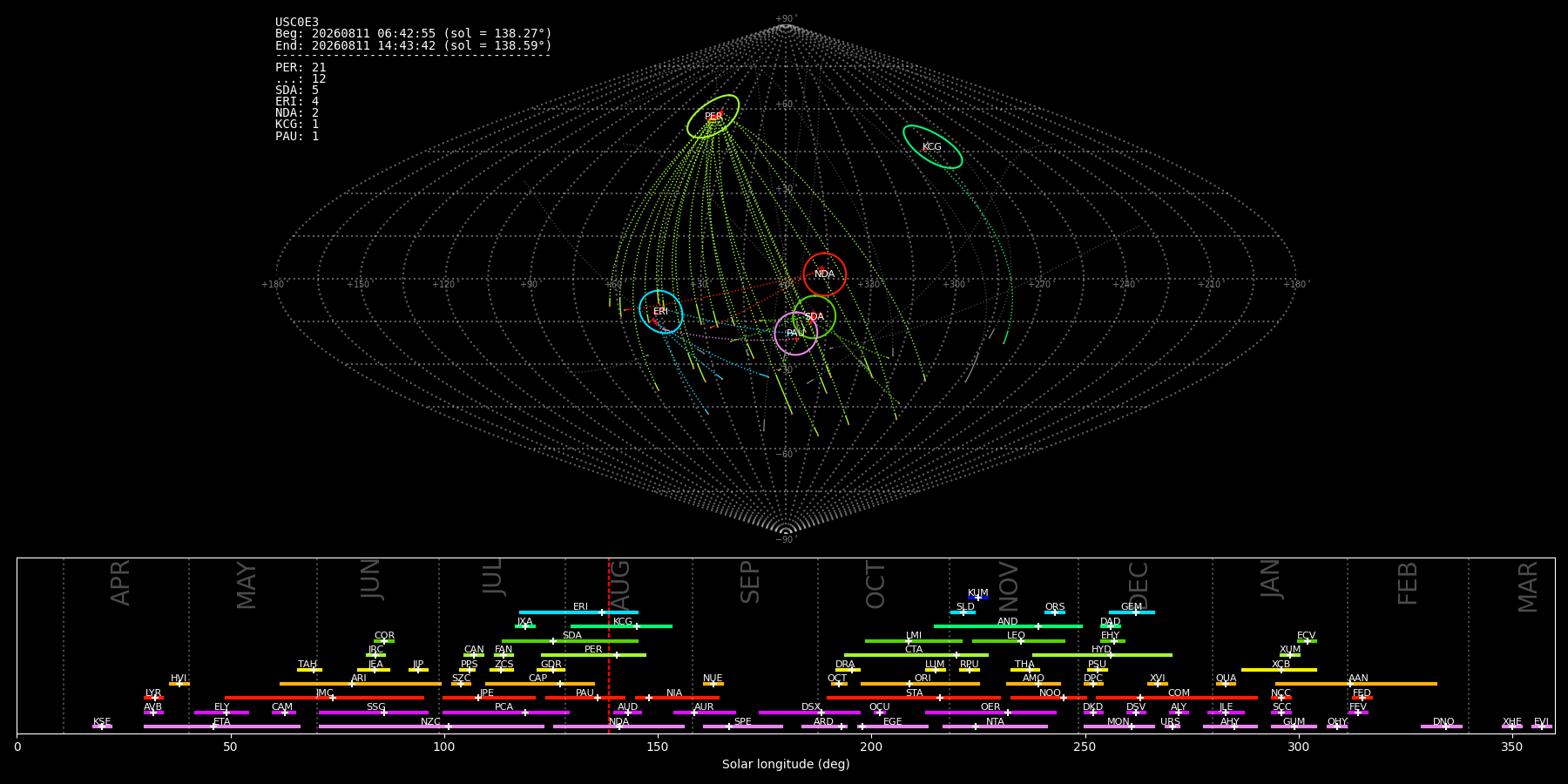1568x784 pixels.
Task: Click the red dashed current solar longitude line
Action: point(608,645)
